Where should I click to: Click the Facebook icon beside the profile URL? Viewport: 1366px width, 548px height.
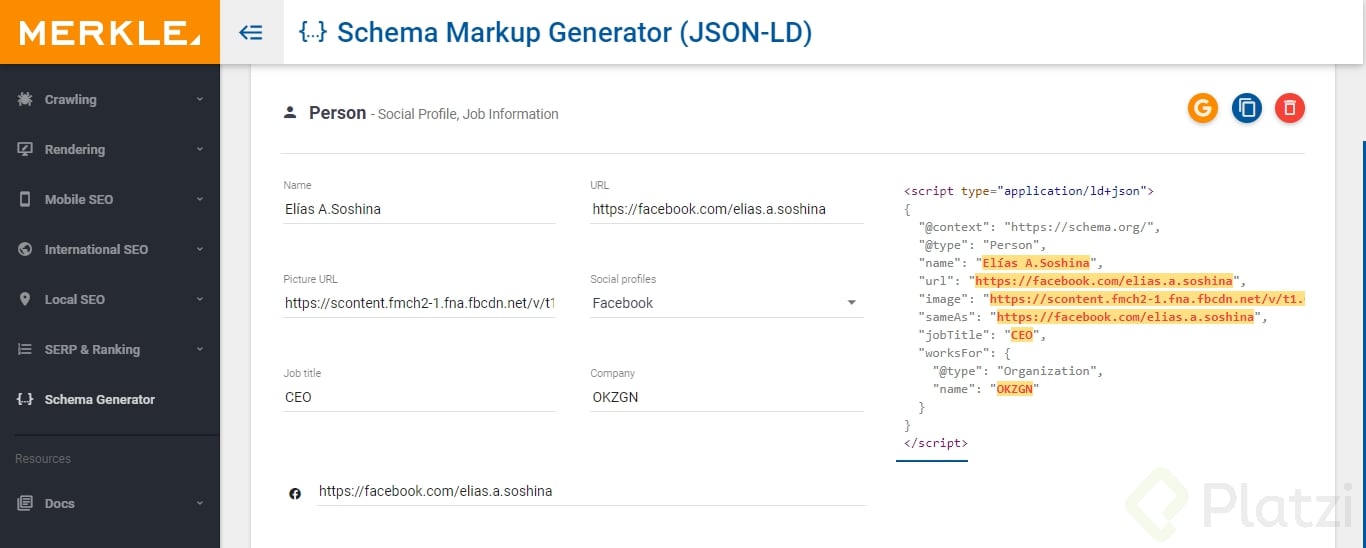coord(295,493)
